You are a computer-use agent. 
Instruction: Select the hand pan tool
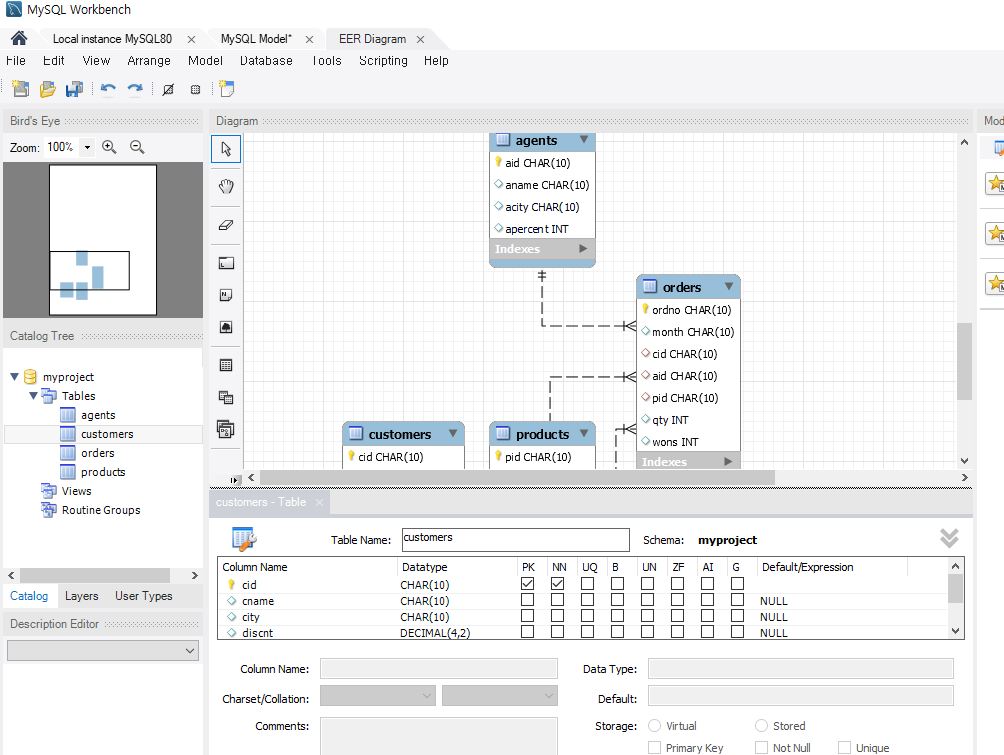coord(226,187)
